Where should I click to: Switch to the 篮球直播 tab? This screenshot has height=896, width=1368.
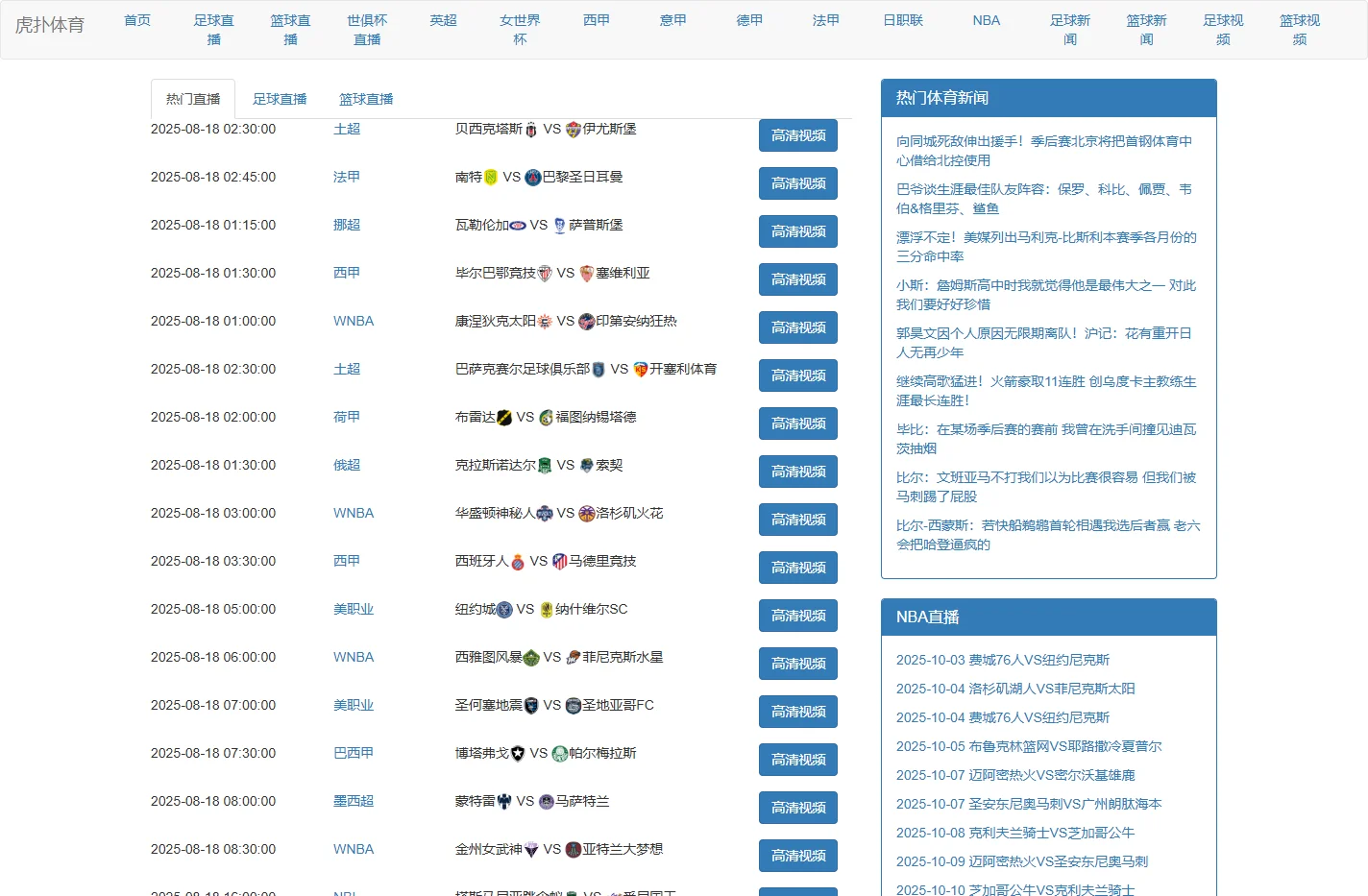(366, 99)
